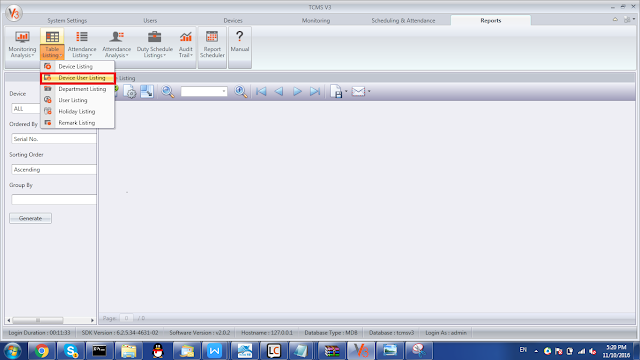Image resolution: width=640 pixels, height=360 pixels.
Task: Jump to last report page
Action: 315,91
